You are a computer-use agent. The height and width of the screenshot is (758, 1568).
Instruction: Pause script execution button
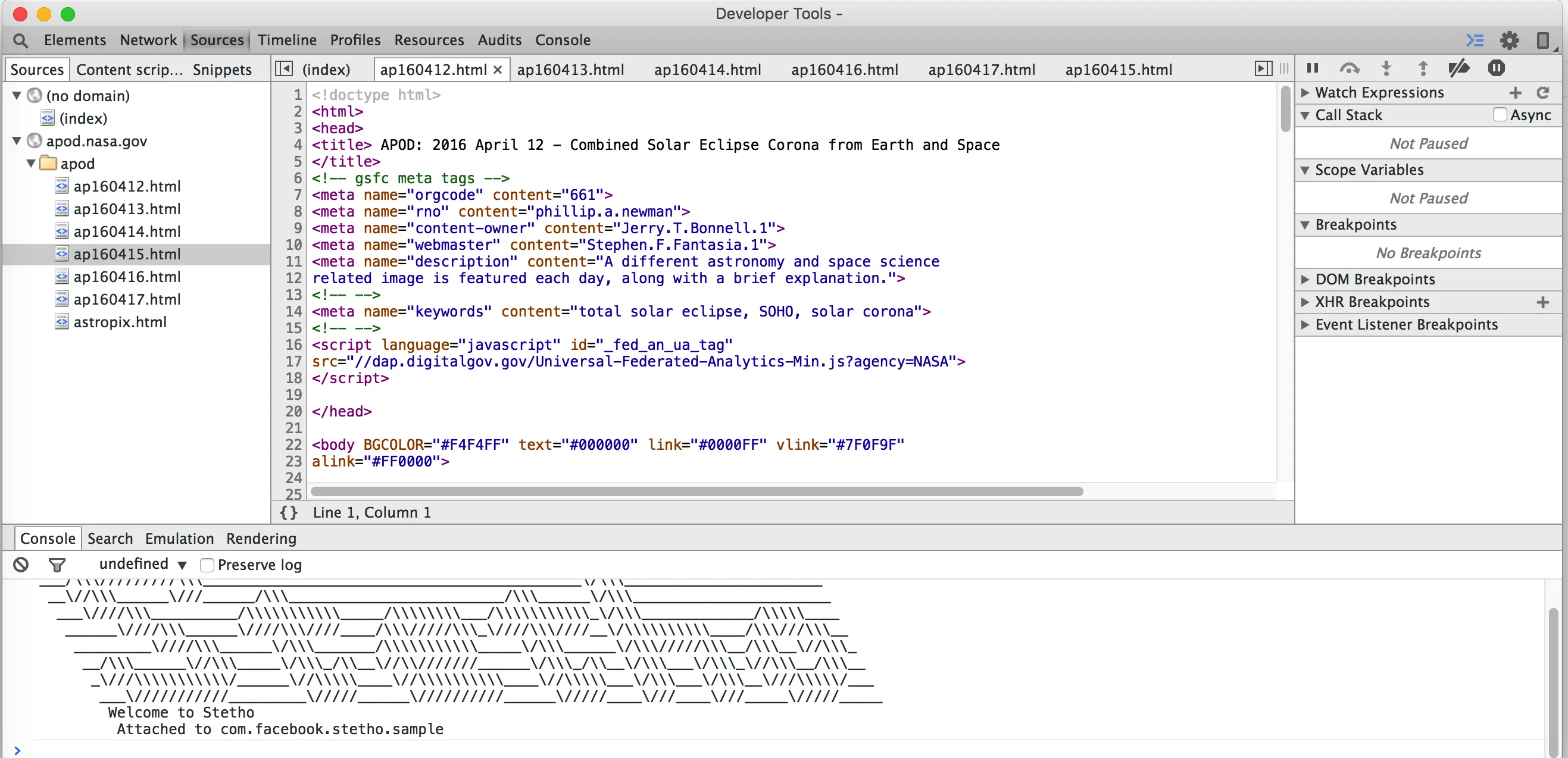coord(1313,68)
